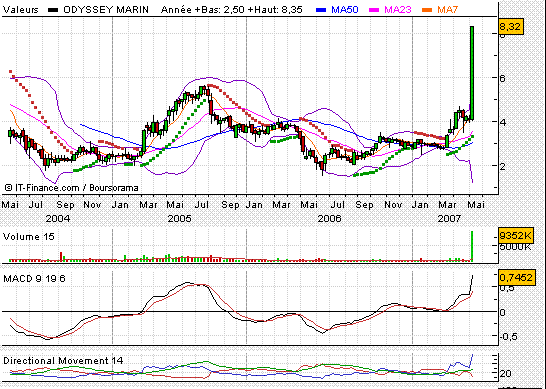
Task: Click the tall green volume spike bar
Action: tap(472, 246)
